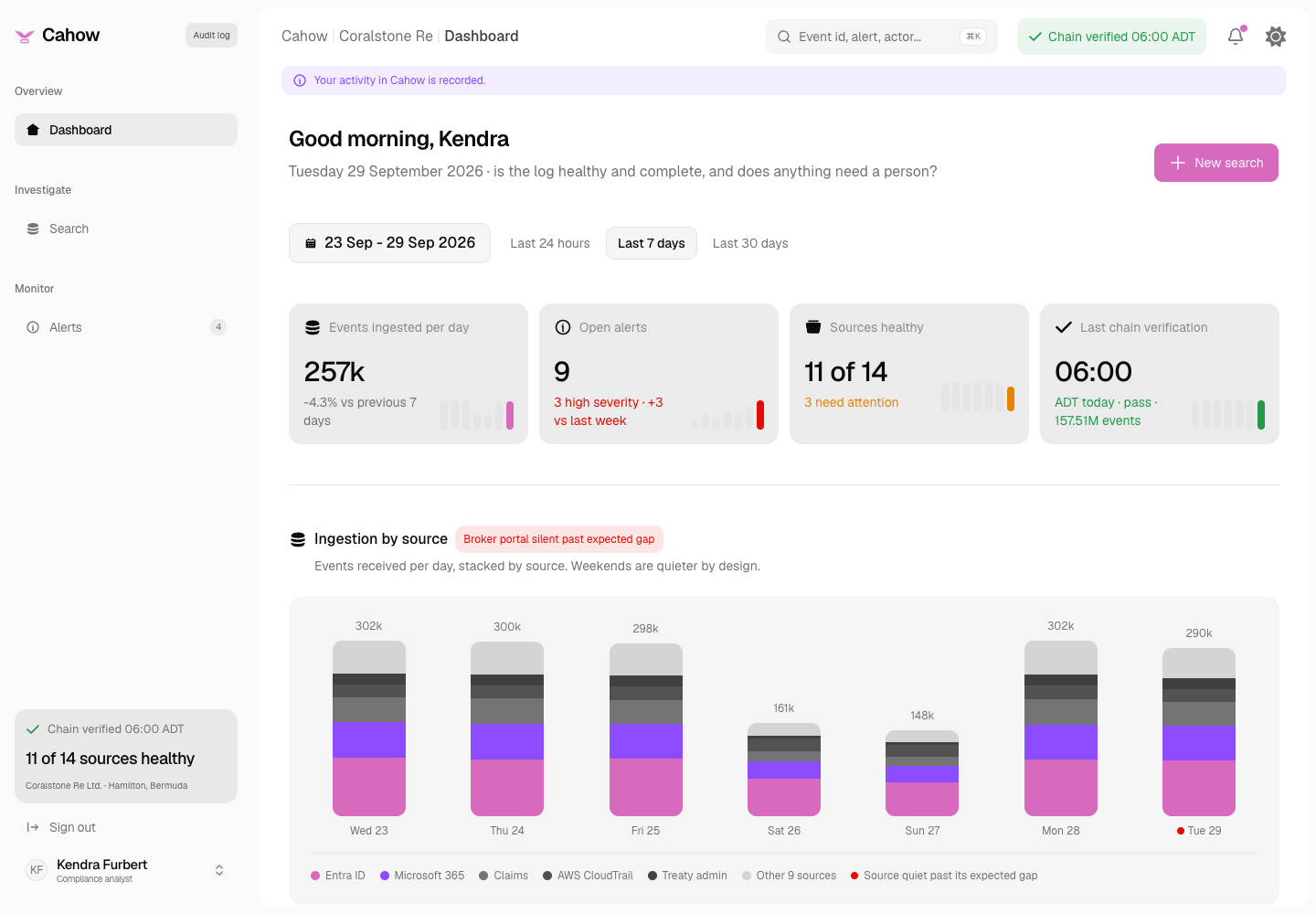Click the Cahow bird logo icon
1316x914 pixels.
(x=25, y=36)
